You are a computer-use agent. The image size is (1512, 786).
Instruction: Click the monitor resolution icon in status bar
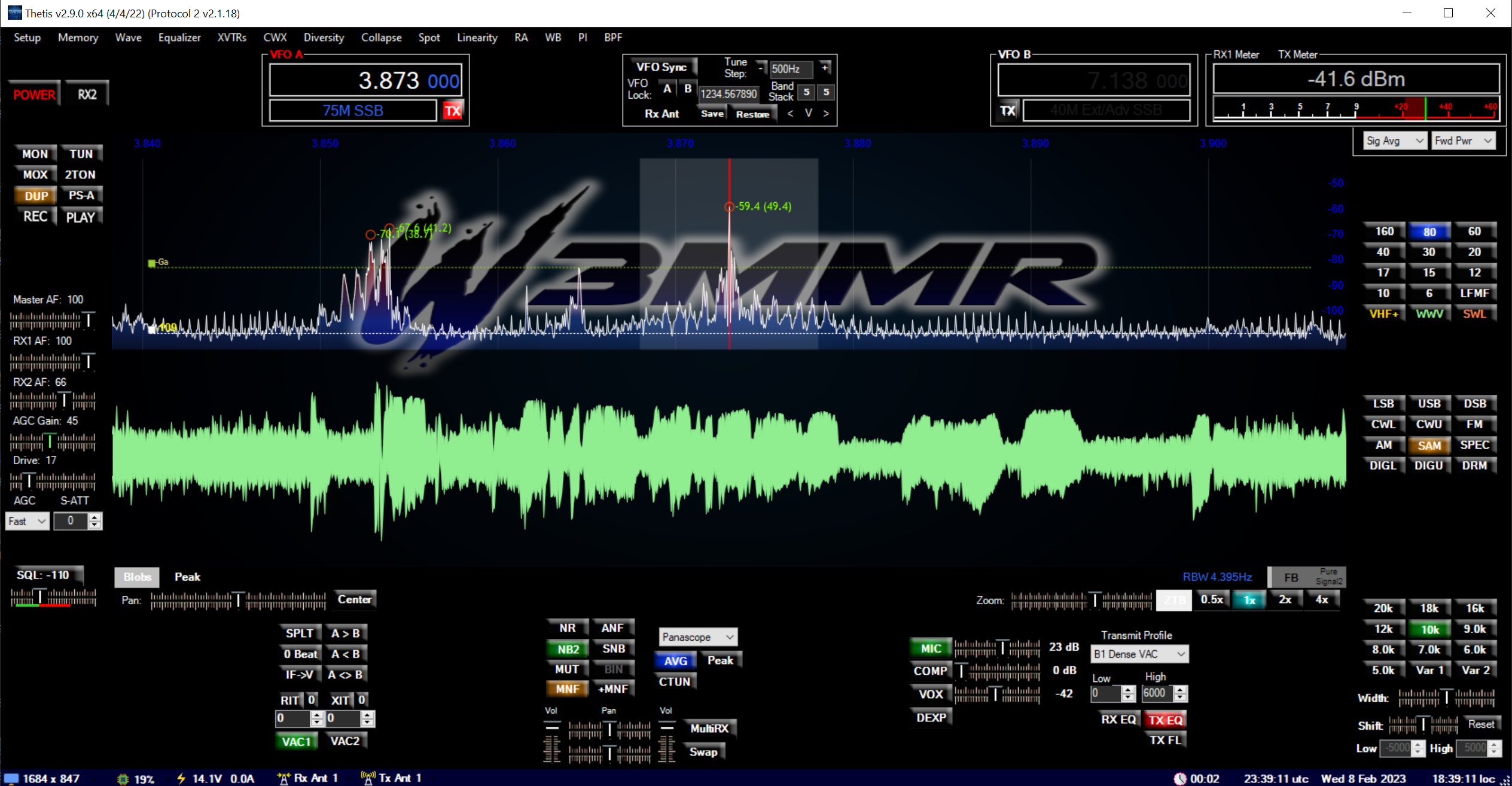point(11,778)
